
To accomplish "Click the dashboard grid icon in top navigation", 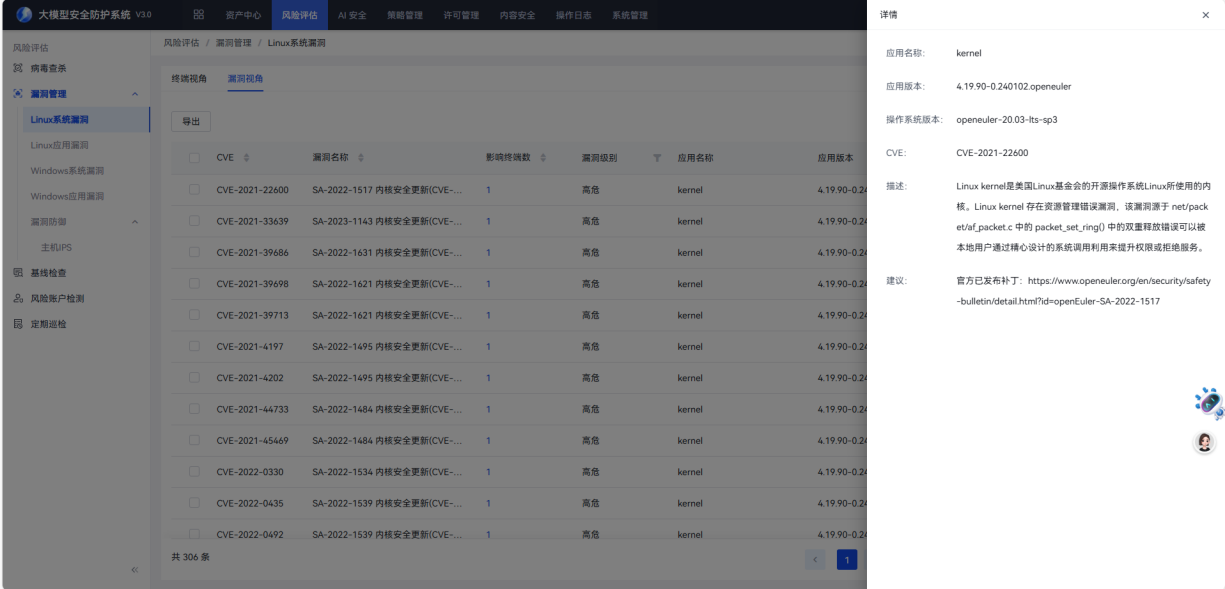I will (198, 15).
